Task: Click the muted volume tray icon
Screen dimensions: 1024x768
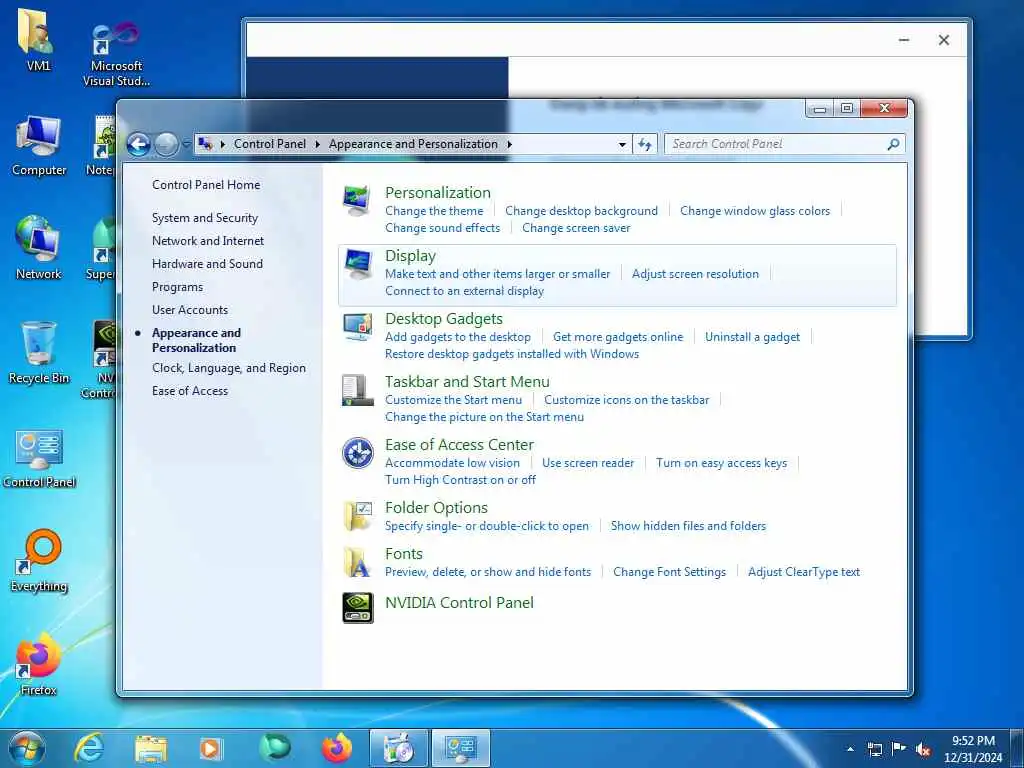Action: click(x=923, y=750)
